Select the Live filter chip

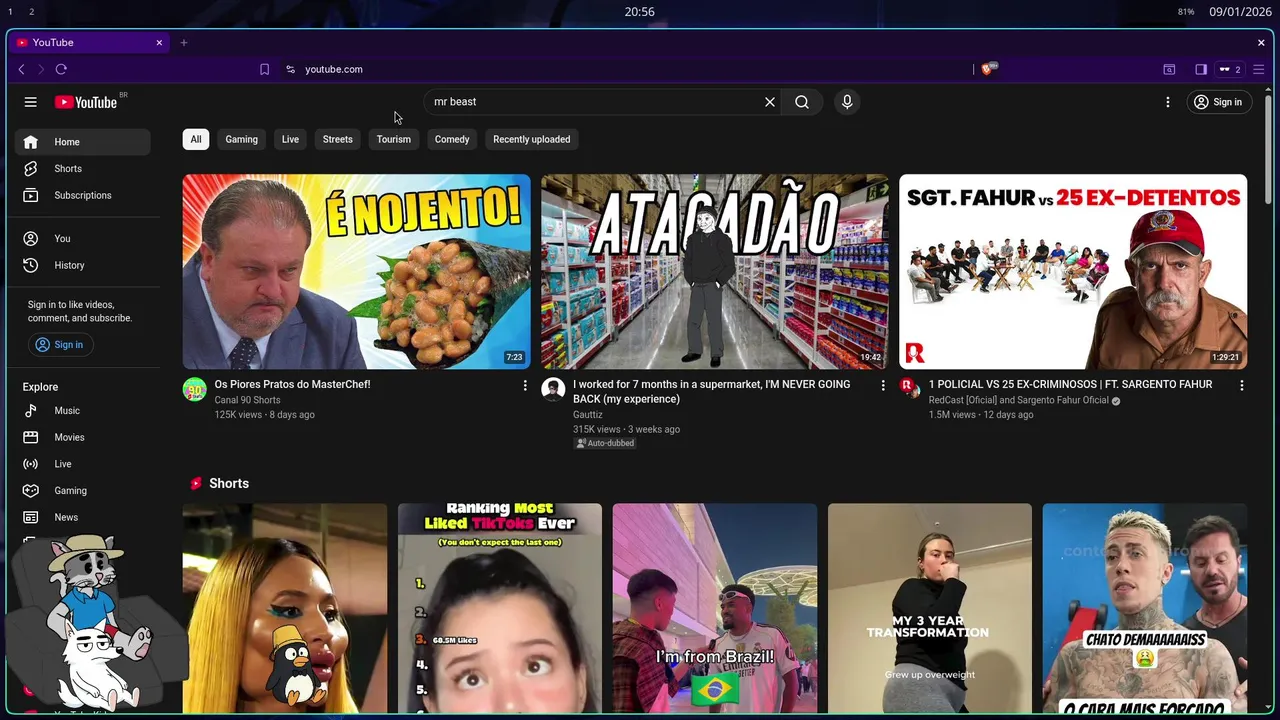290,139
